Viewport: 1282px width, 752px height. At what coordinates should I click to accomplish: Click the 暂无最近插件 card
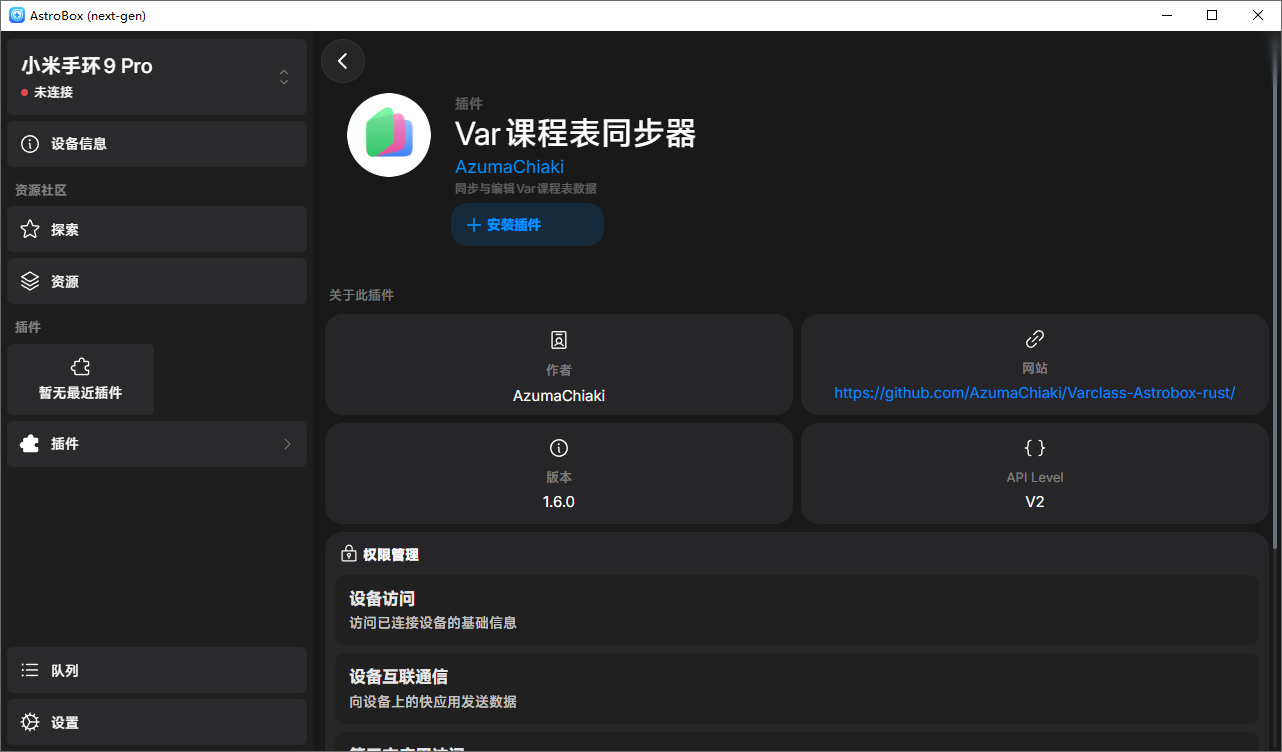click(x=81, y=379)
